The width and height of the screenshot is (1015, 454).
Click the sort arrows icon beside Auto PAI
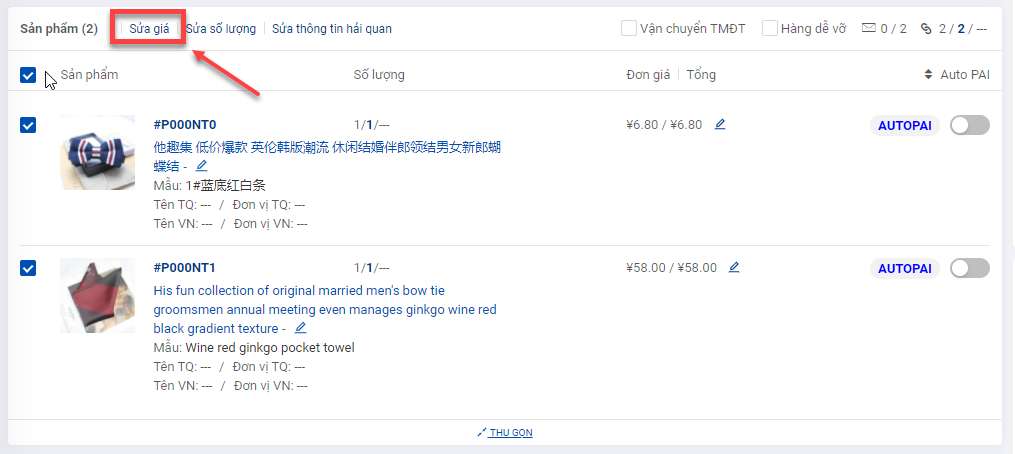coord(929,75)
